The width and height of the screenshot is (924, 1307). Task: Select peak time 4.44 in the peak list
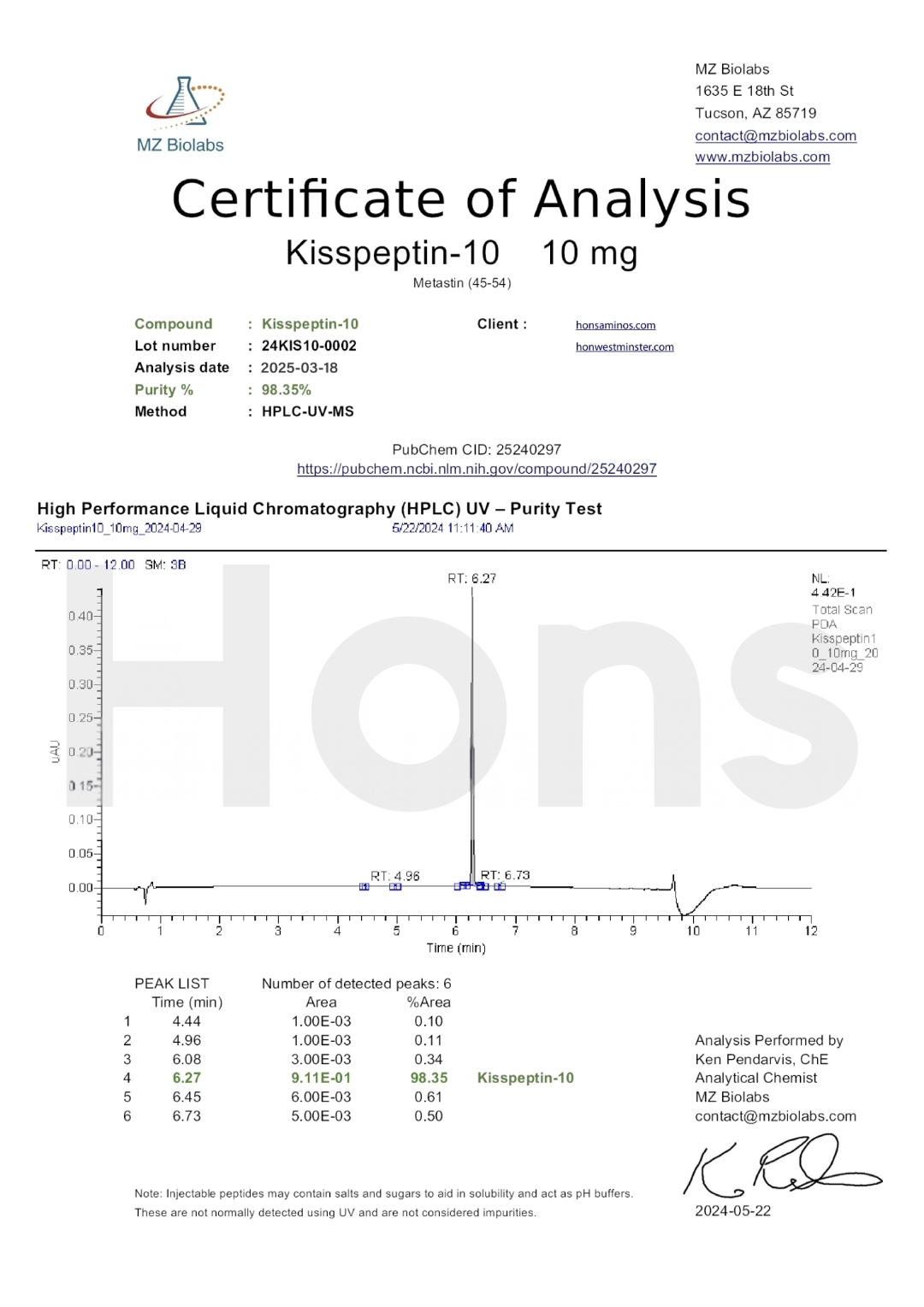(187, 1021)
